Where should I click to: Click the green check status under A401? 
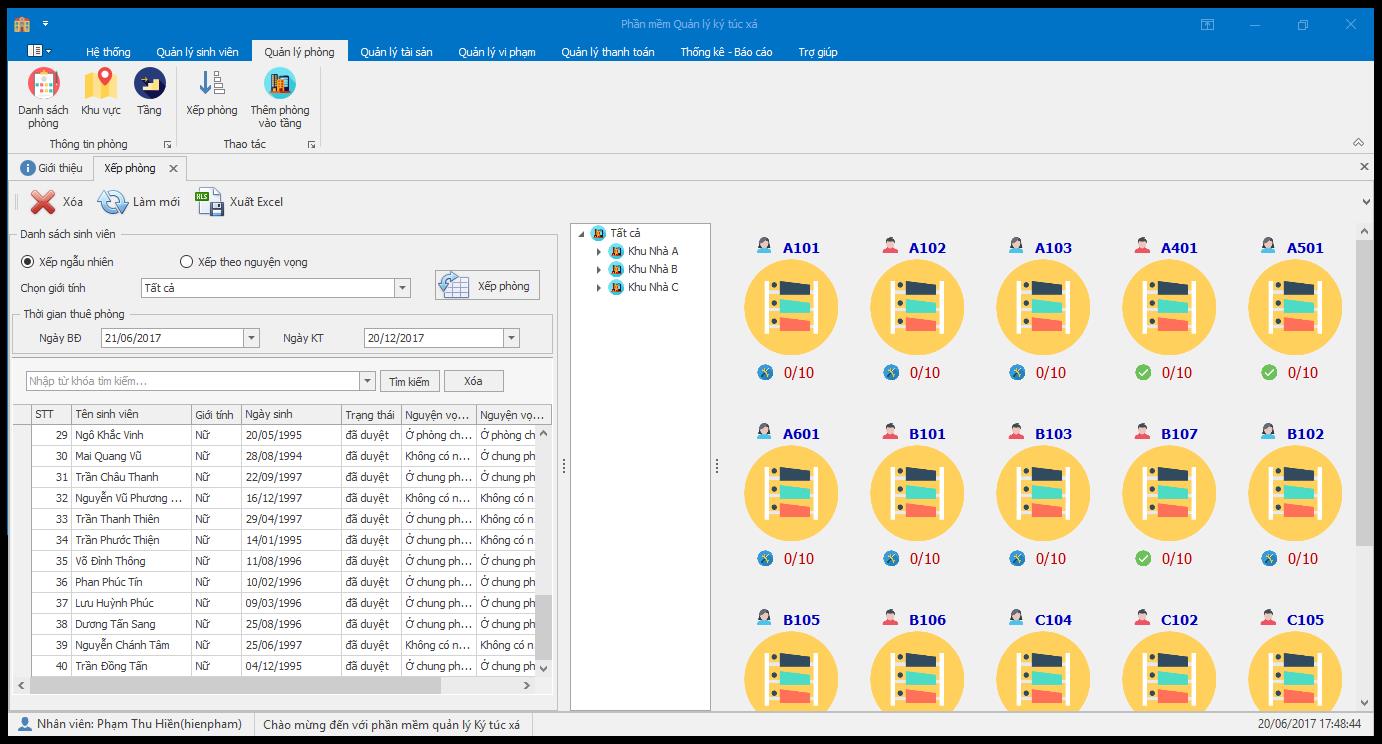(1143, 373)
